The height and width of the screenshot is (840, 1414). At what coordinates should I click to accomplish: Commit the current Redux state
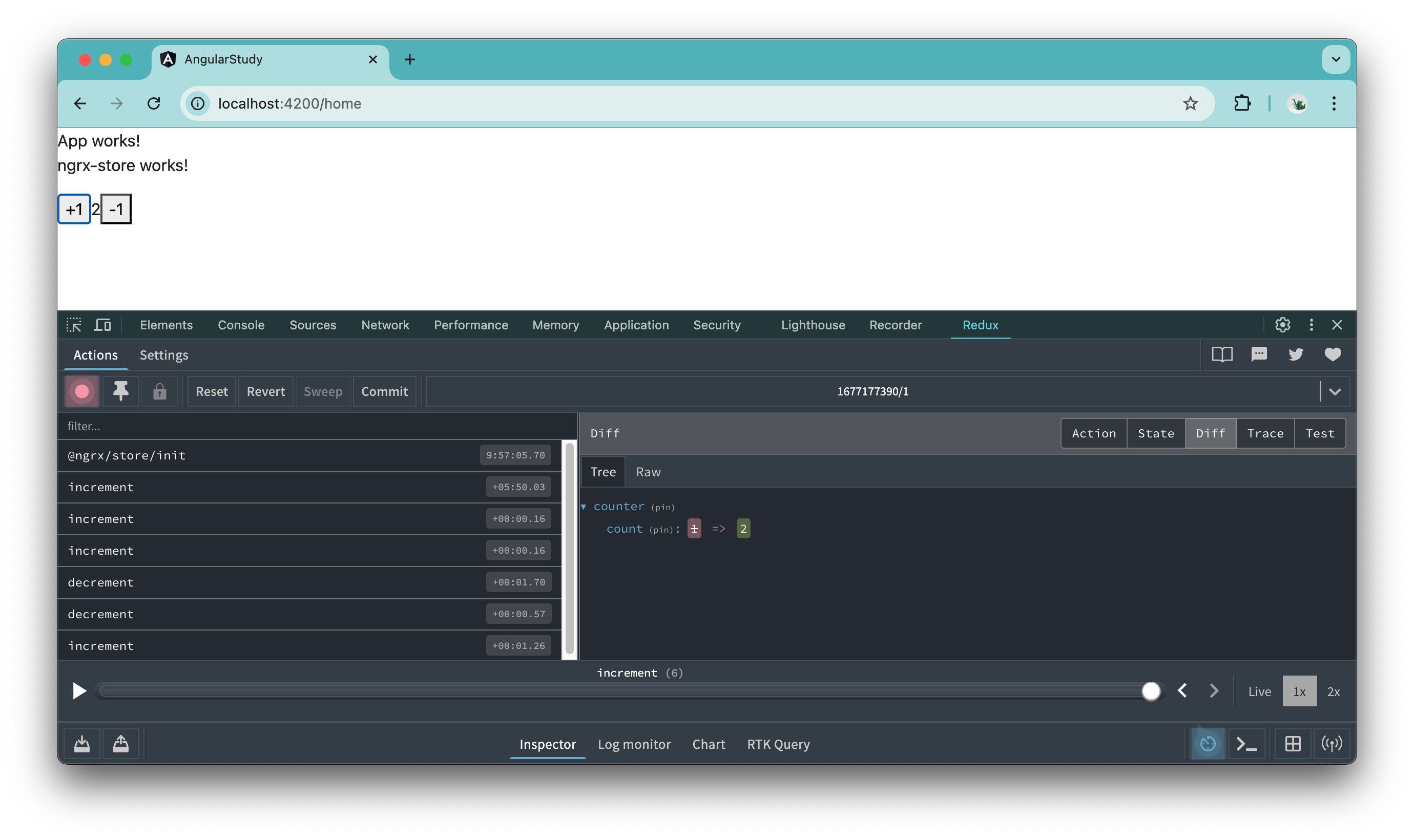click(x=384, y=391)
